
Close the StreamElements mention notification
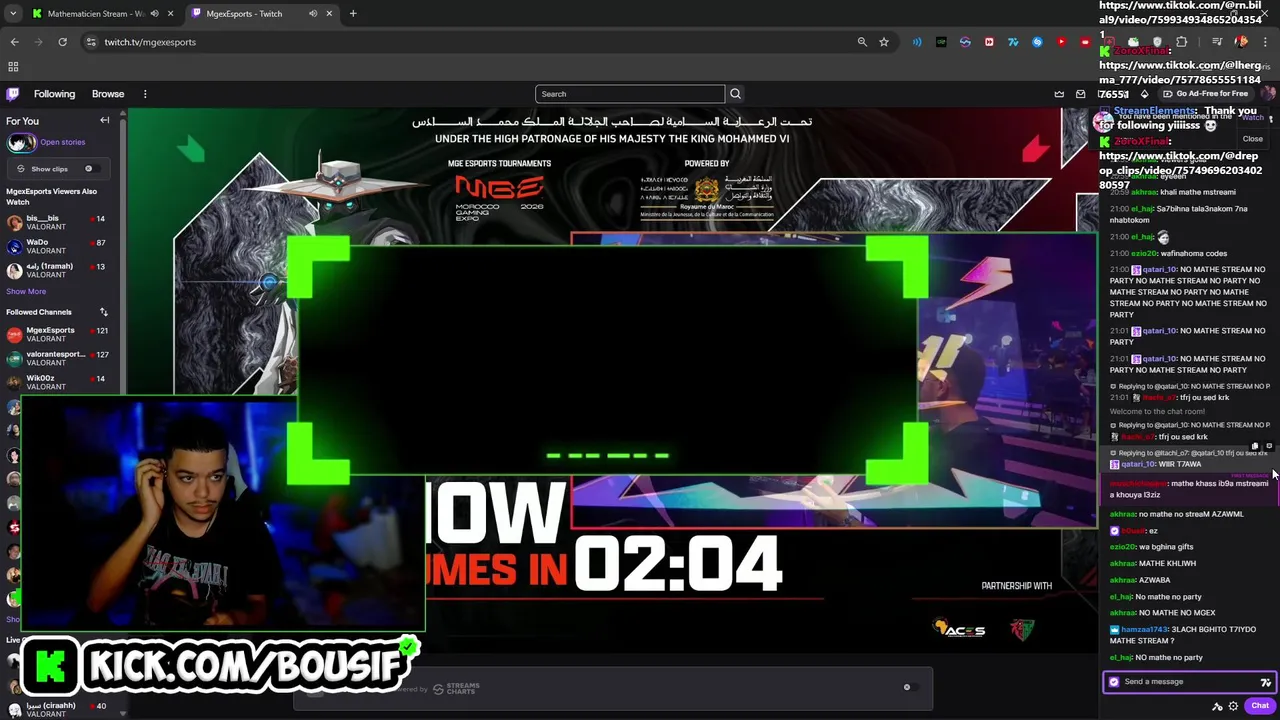[x=1252, y=139]
